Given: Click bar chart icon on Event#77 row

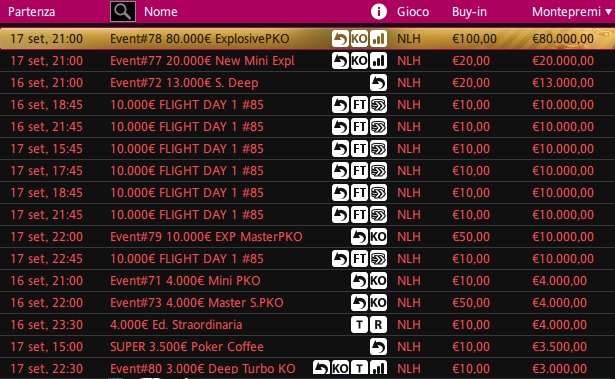Looking at the screenshot, I should (x=378, y=61).
